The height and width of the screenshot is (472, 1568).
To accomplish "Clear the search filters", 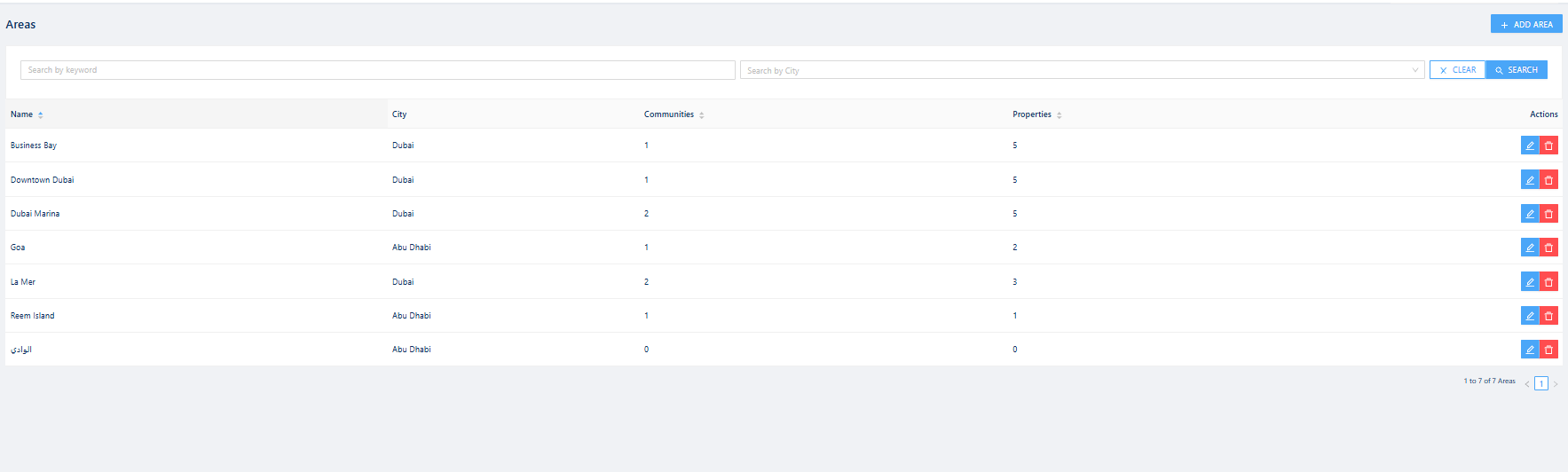I will point(1457,70).
